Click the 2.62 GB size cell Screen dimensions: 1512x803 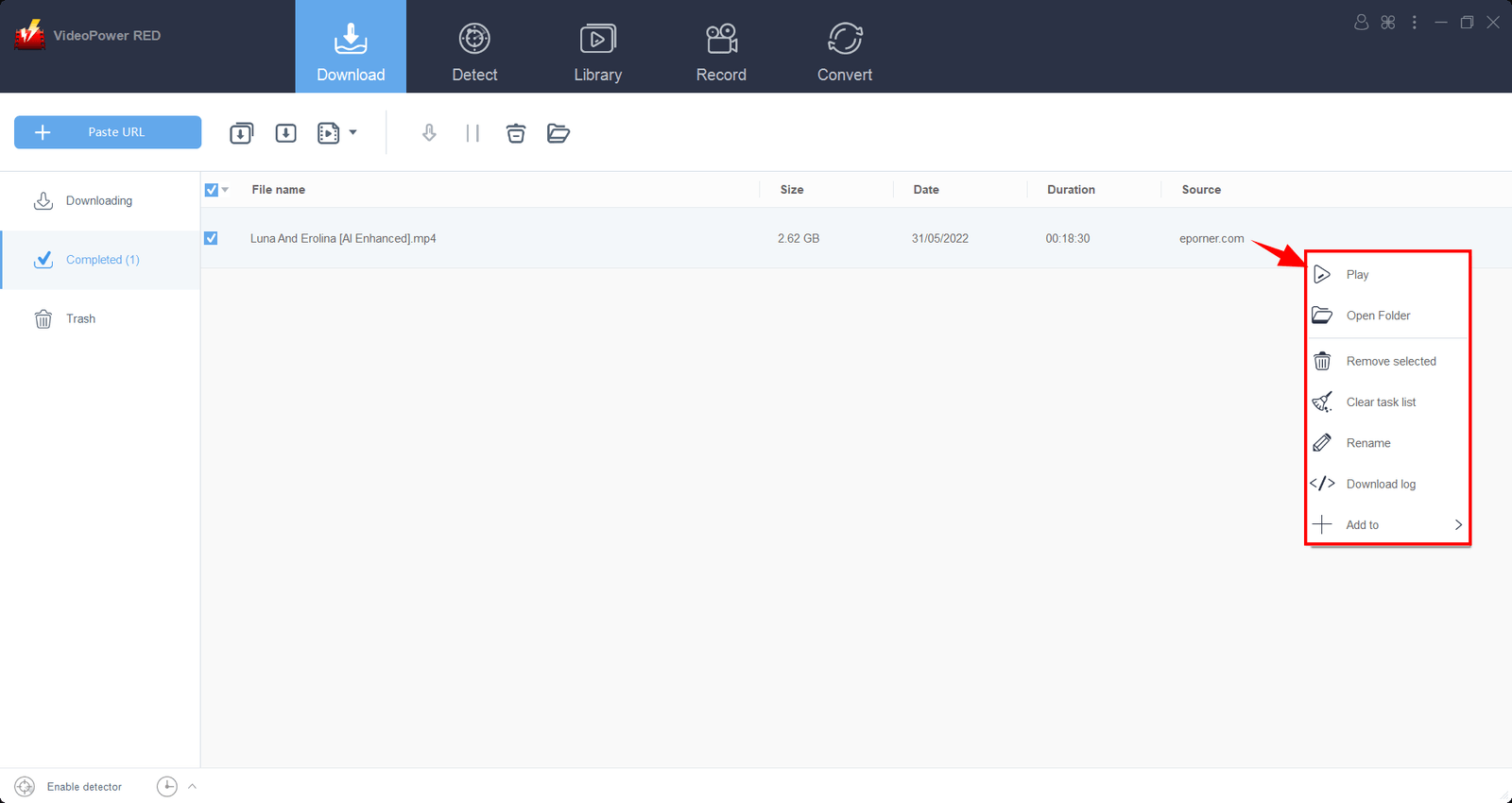tap(799, 239)
